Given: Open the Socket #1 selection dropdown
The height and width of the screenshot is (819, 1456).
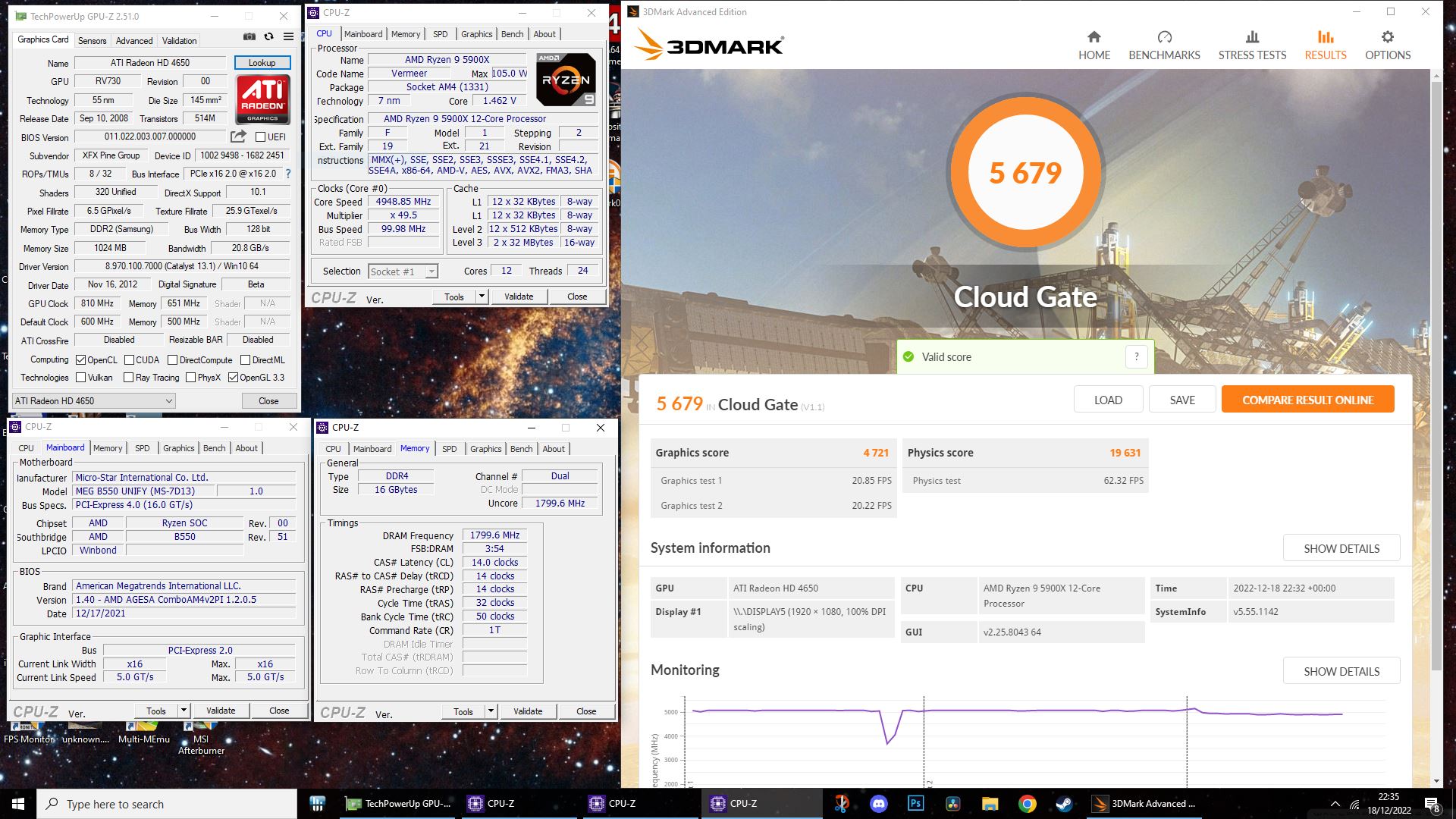Looking at the screenshot, I should click(403, 271).
